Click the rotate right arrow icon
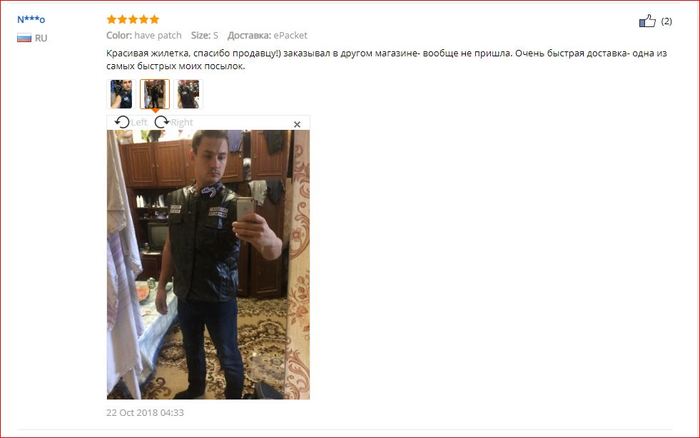Screen dimensions: 700x438 coord(162,122)
